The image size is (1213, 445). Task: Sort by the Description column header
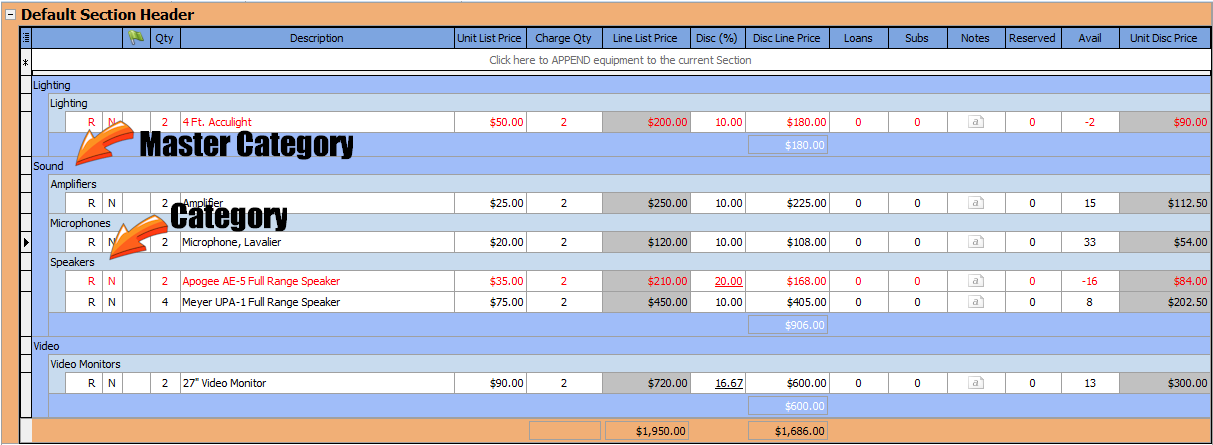316,38
